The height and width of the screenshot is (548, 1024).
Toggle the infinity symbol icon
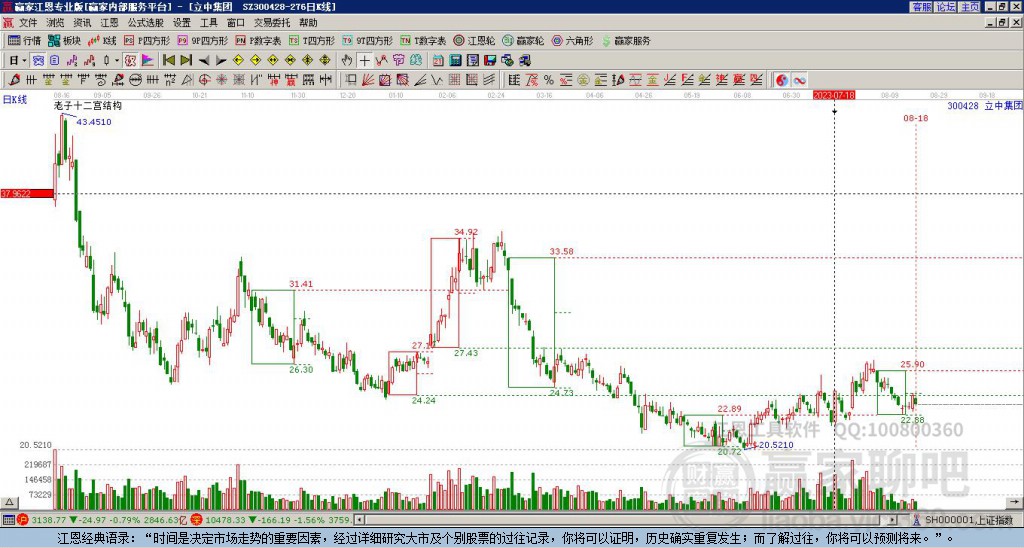[x=799, y=80]
